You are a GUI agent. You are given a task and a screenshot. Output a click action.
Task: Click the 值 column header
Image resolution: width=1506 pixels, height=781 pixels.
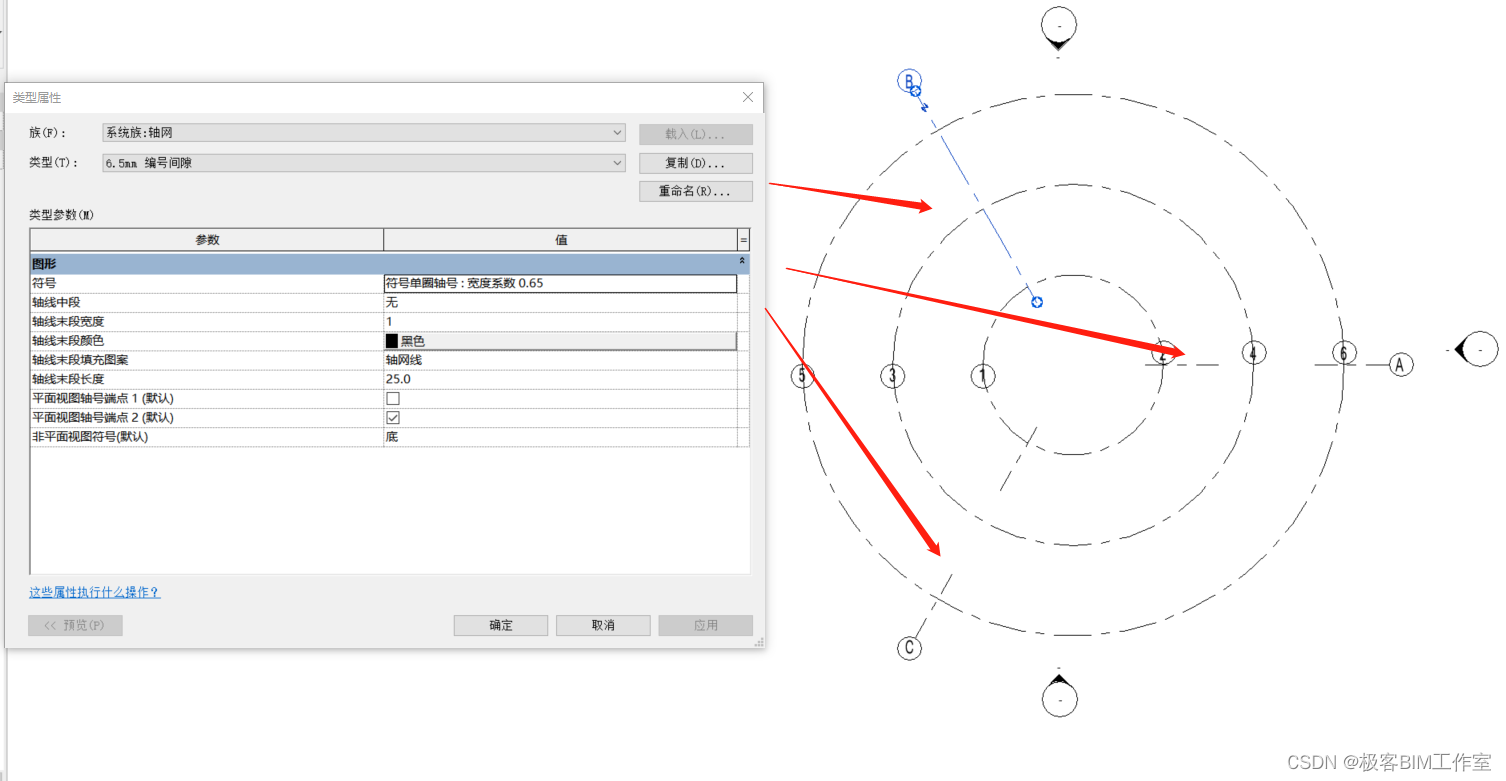[x=561, y=240]
